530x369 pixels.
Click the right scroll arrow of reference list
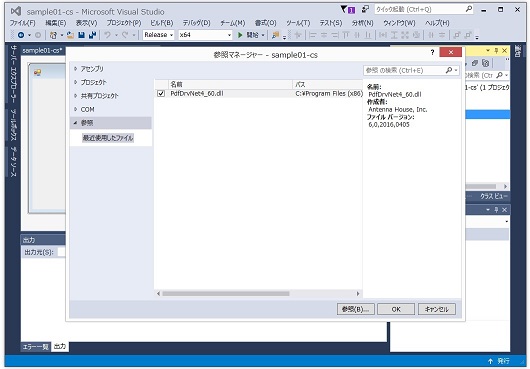[358, 294]
